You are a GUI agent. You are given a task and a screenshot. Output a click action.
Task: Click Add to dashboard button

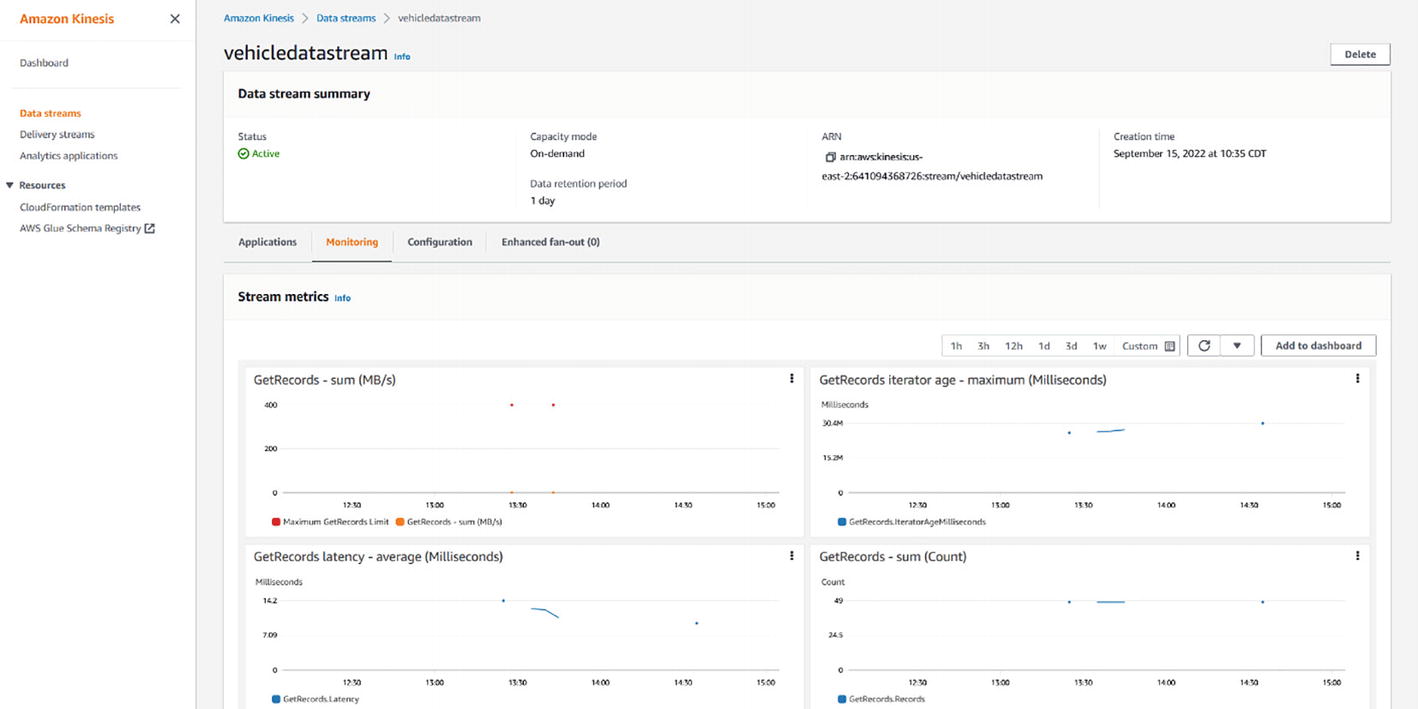(1318, 346)
